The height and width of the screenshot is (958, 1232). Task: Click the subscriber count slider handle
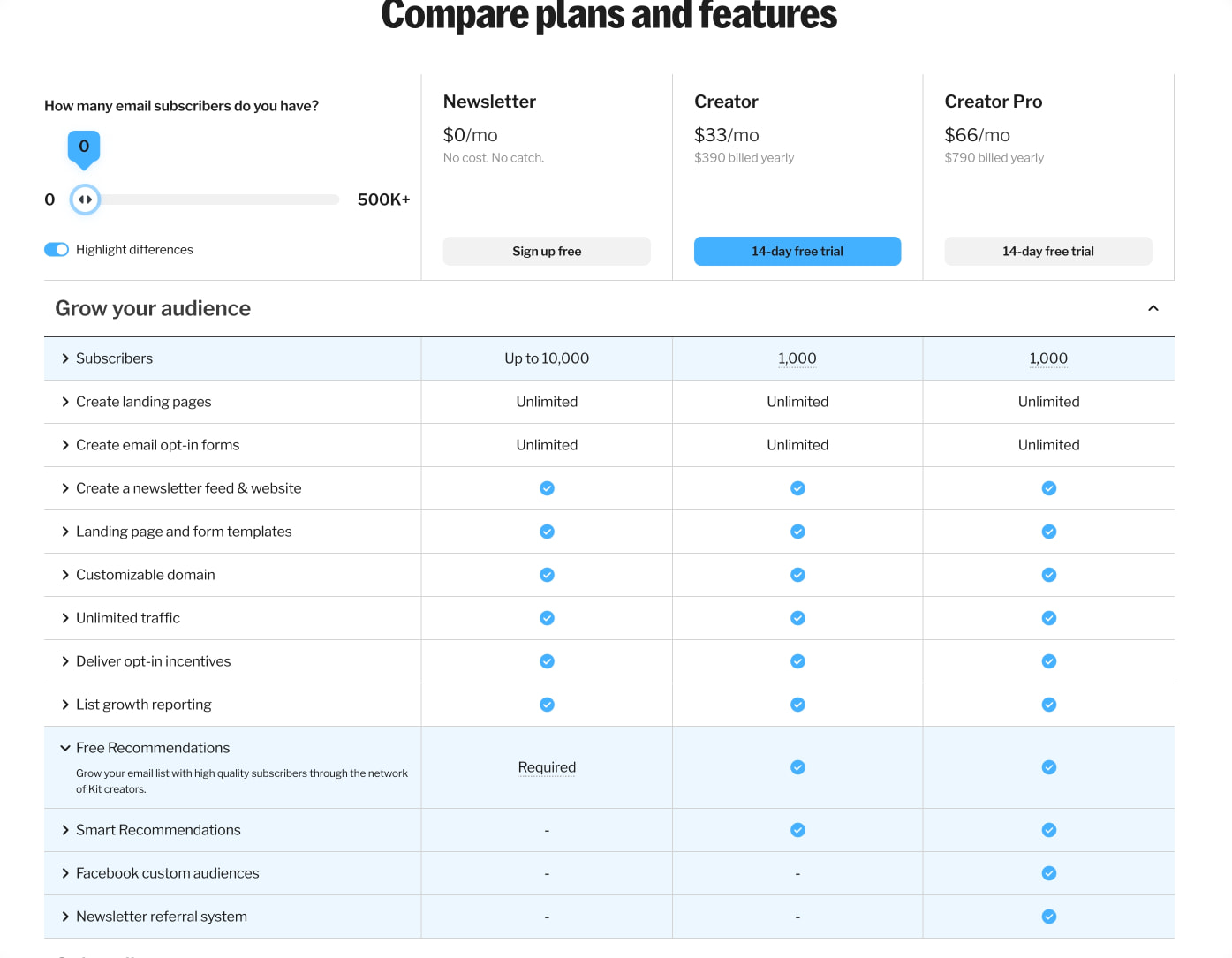[x=85, y=200]
